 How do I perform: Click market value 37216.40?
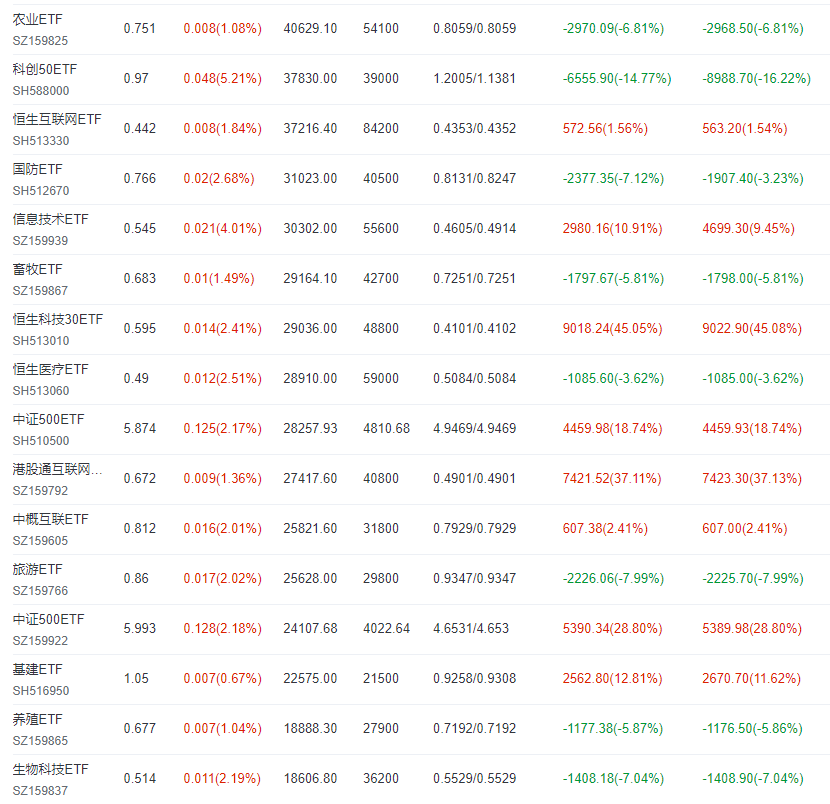click(x=310, y=129)
